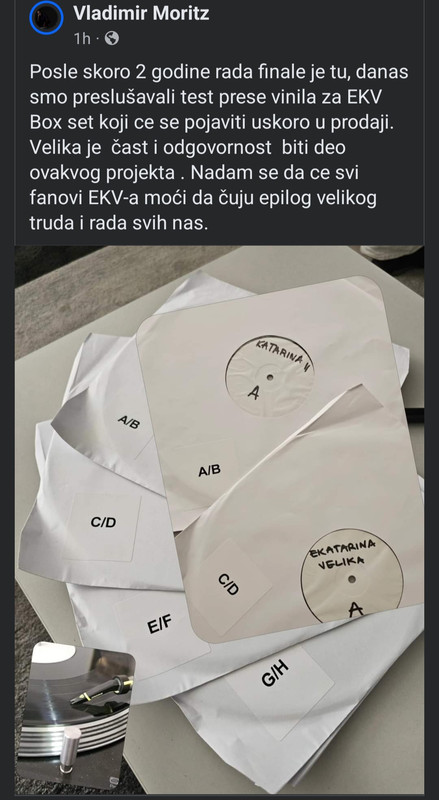The height and width of the screenshot is (800, 439).
Task: Click the A/B sticker below Katarina II record
Action: click(210, 470)
